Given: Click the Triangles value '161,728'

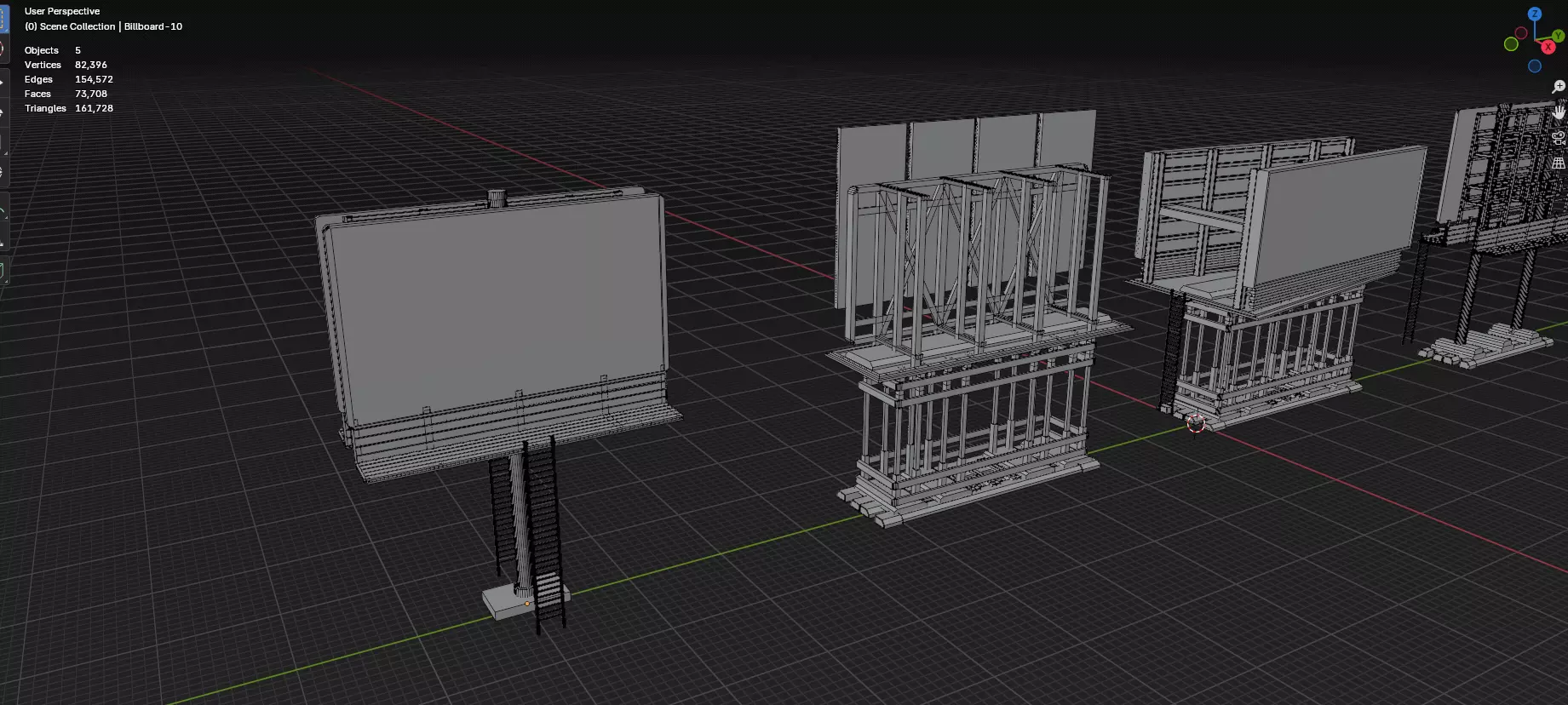Looking at the screenshot, I should click(94, 108).
